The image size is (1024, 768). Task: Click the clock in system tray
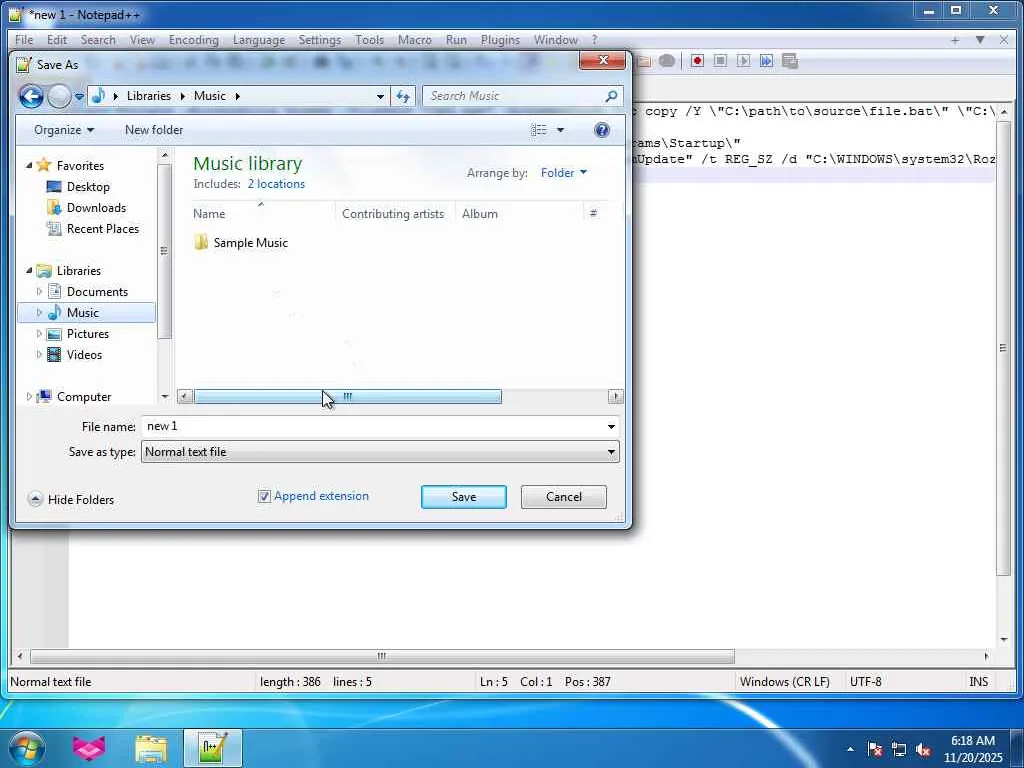(972, 749)
